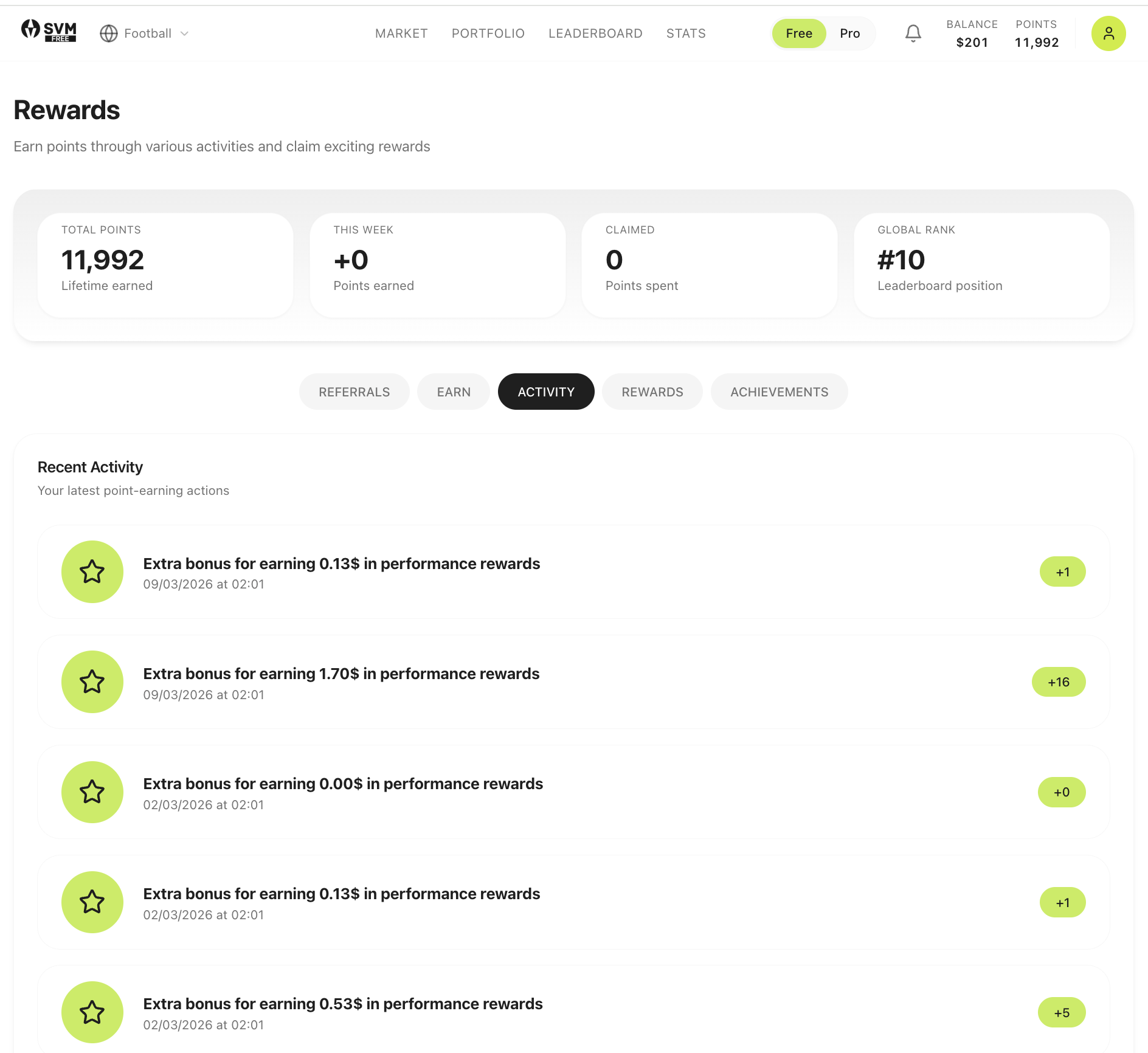Click the globe icon beside Football
This screenshot has width=1148, height=1053.
(108, 33)
